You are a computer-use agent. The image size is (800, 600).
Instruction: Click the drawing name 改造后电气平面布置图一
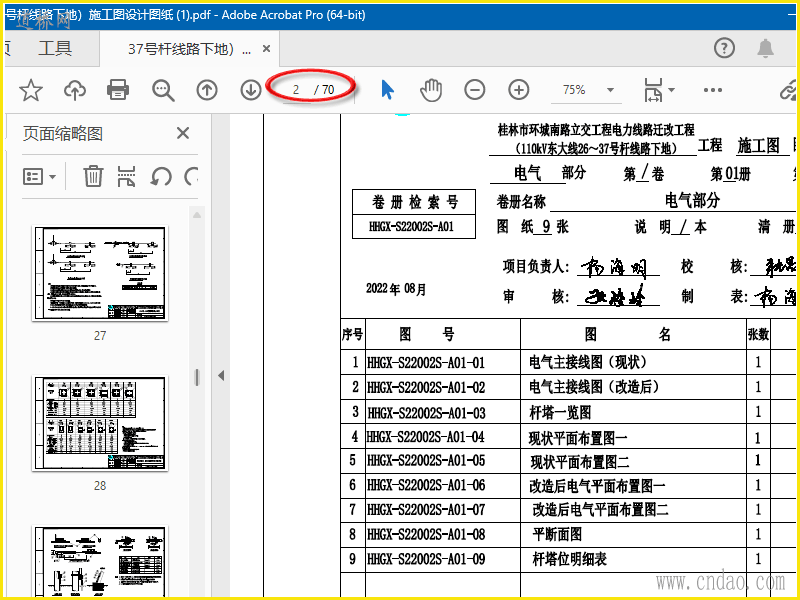[x=597, y=486]
